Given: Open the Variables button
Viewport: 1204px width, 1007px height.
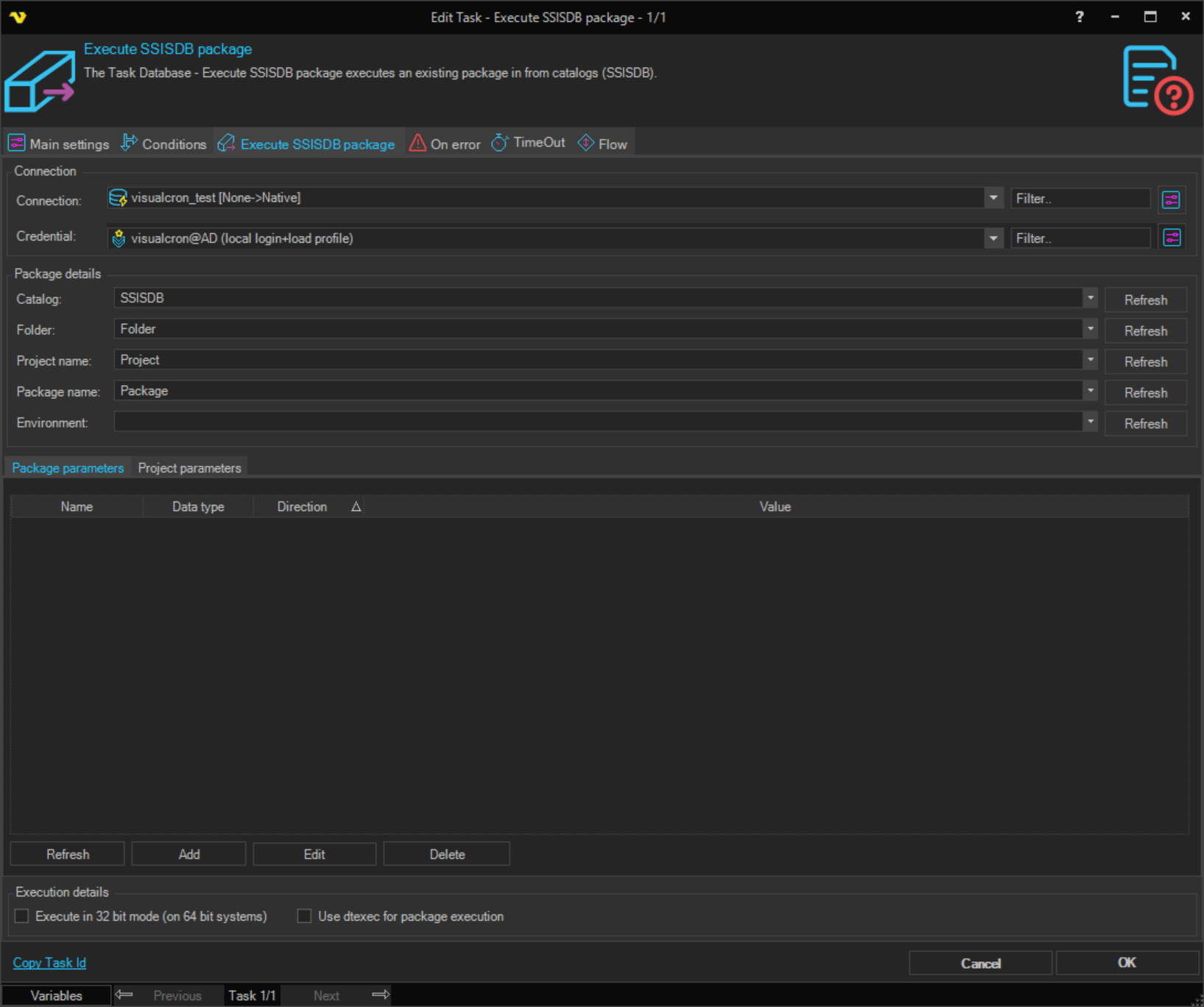Looking at the screenshot, I should point(56,995).
